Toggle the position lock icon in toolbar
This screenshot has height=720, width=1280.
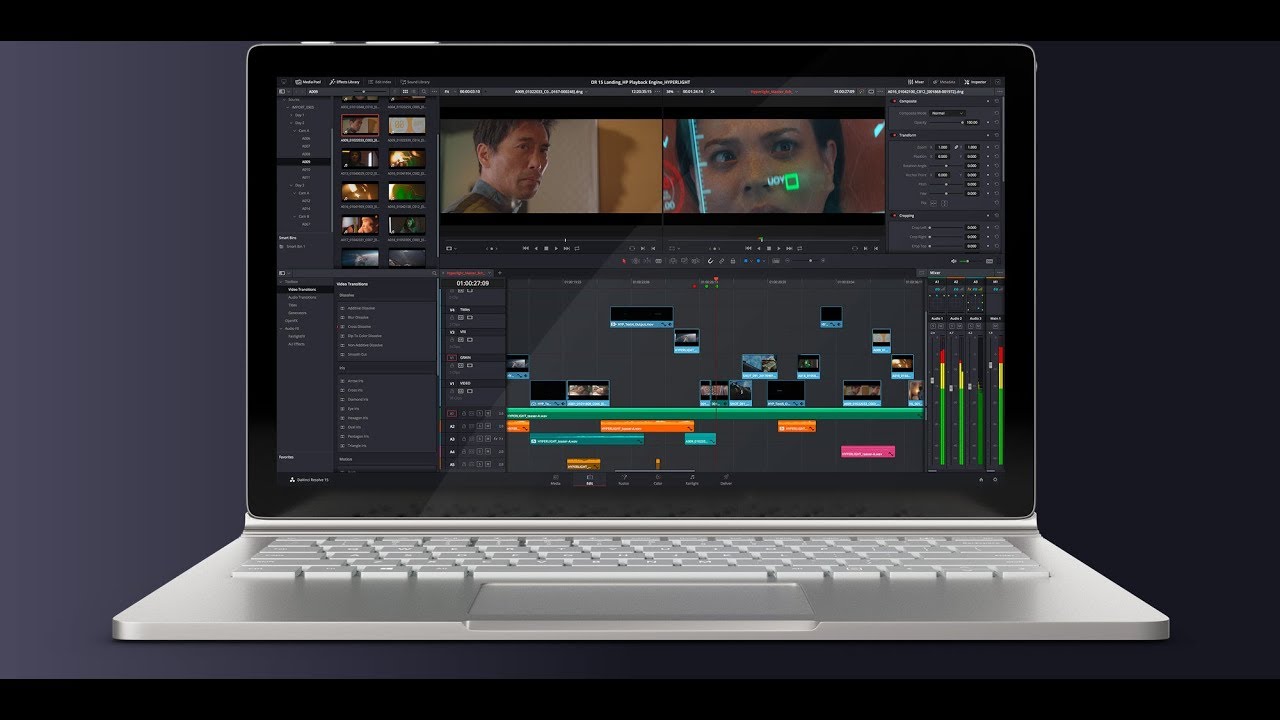tap(733, 261)
